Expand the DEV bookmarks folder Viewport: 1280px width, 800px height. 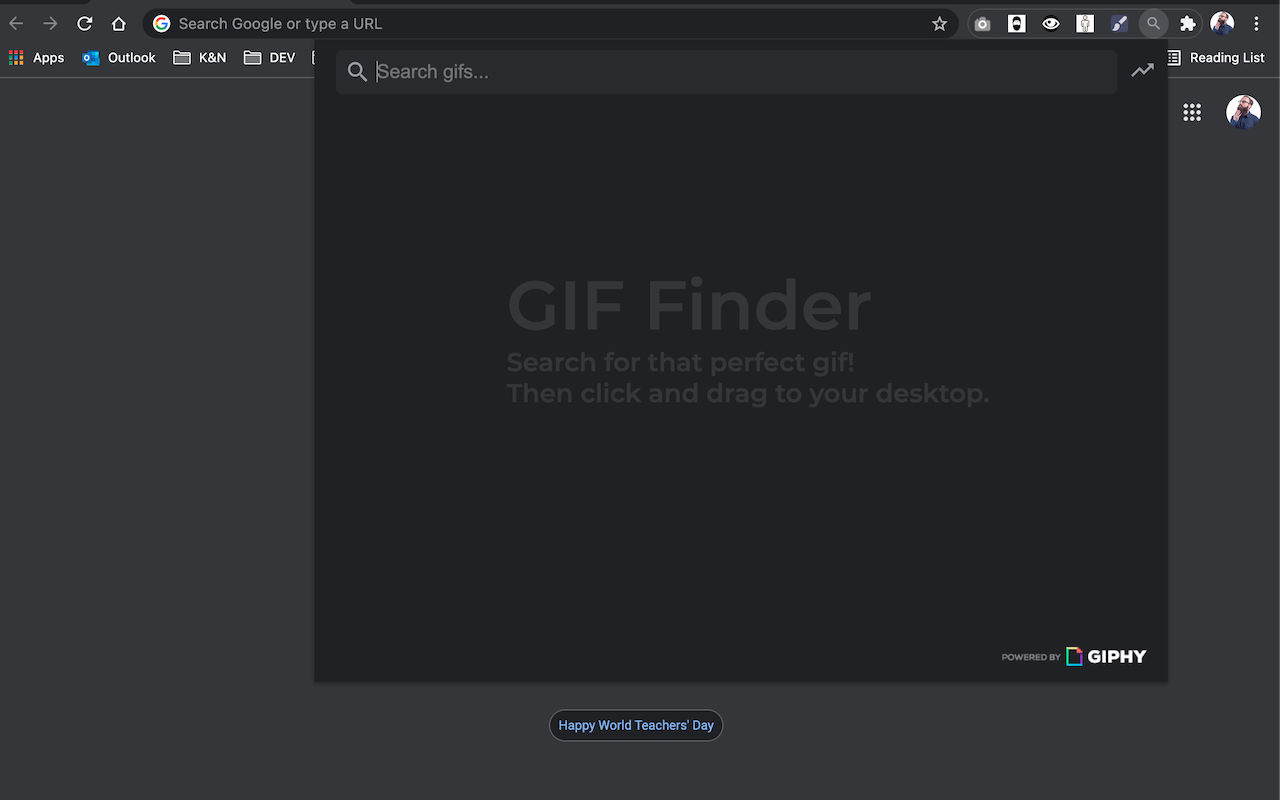[270, 58]
